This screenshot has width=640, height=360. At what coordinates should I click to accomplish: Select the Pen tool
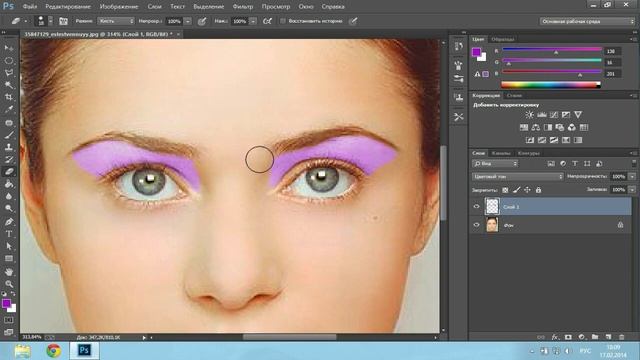(9, 222)
